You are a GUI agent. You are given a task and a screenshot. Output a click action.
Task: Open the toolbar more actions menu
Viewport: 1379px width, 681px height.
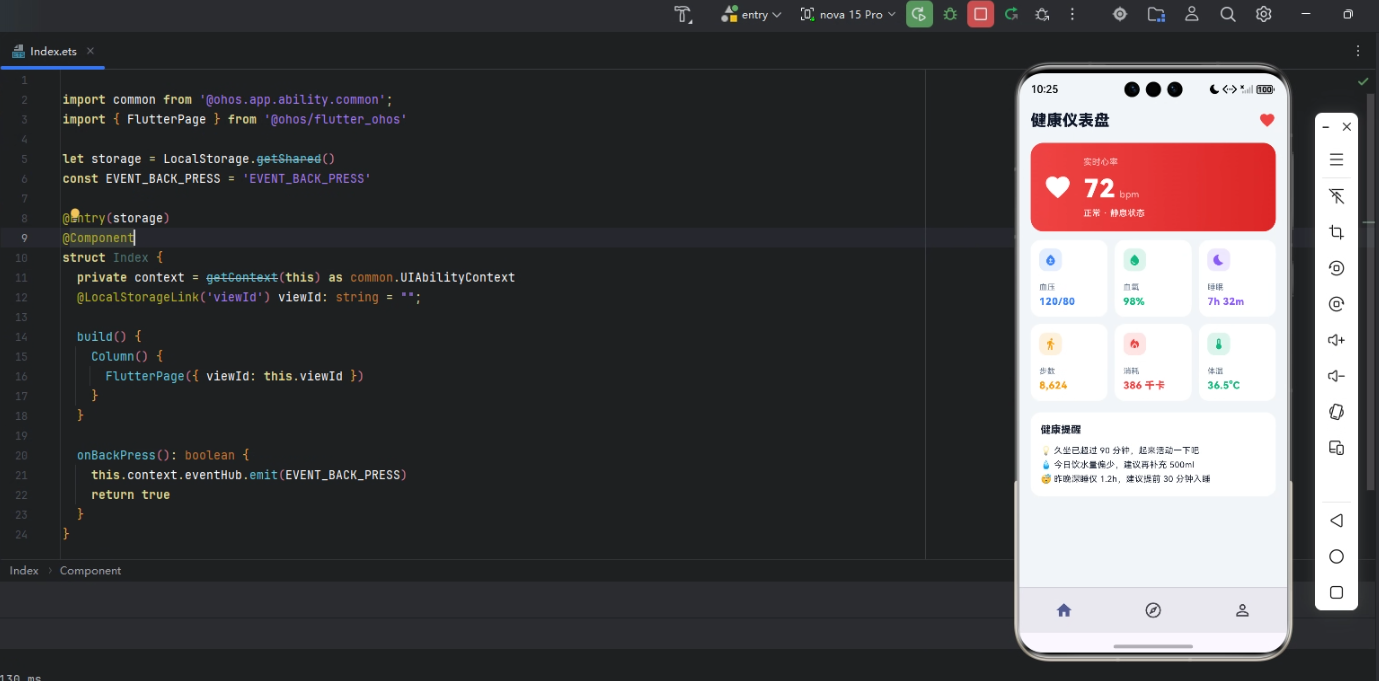[1073, 14]
